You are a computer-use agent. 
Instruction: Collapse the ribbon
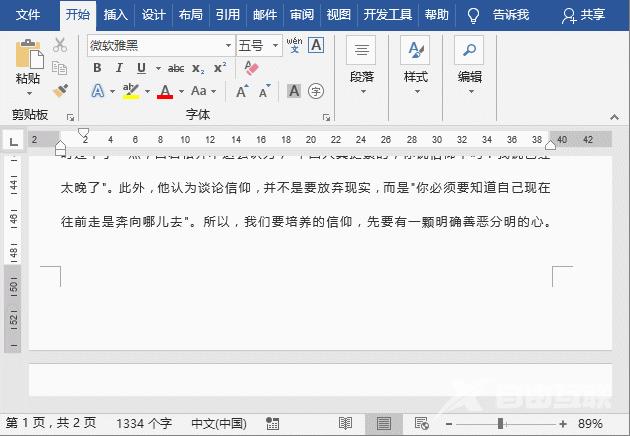[614, 117]
